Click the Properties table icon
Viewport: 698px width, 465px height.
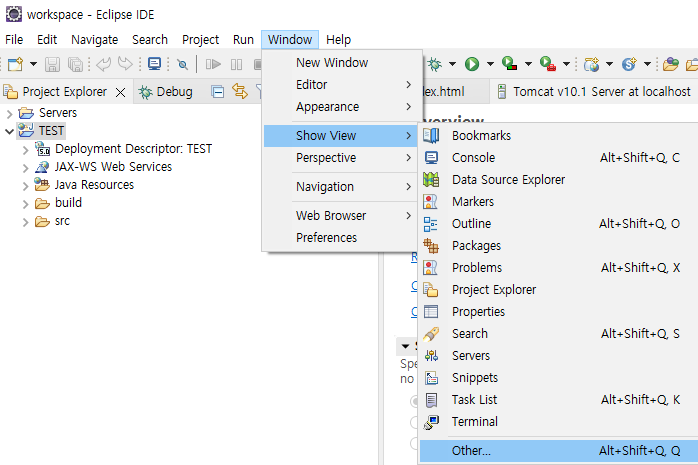431,311
